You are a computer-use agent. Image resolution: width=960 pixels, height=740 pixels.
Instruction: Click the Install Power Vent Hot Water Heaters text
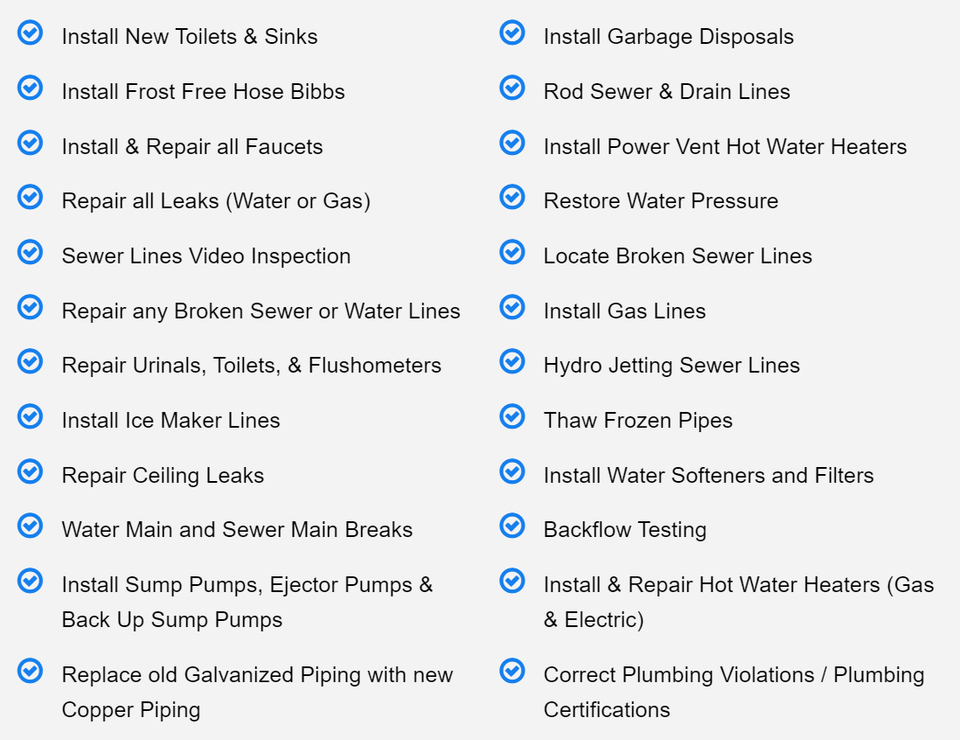click(725, 147)
